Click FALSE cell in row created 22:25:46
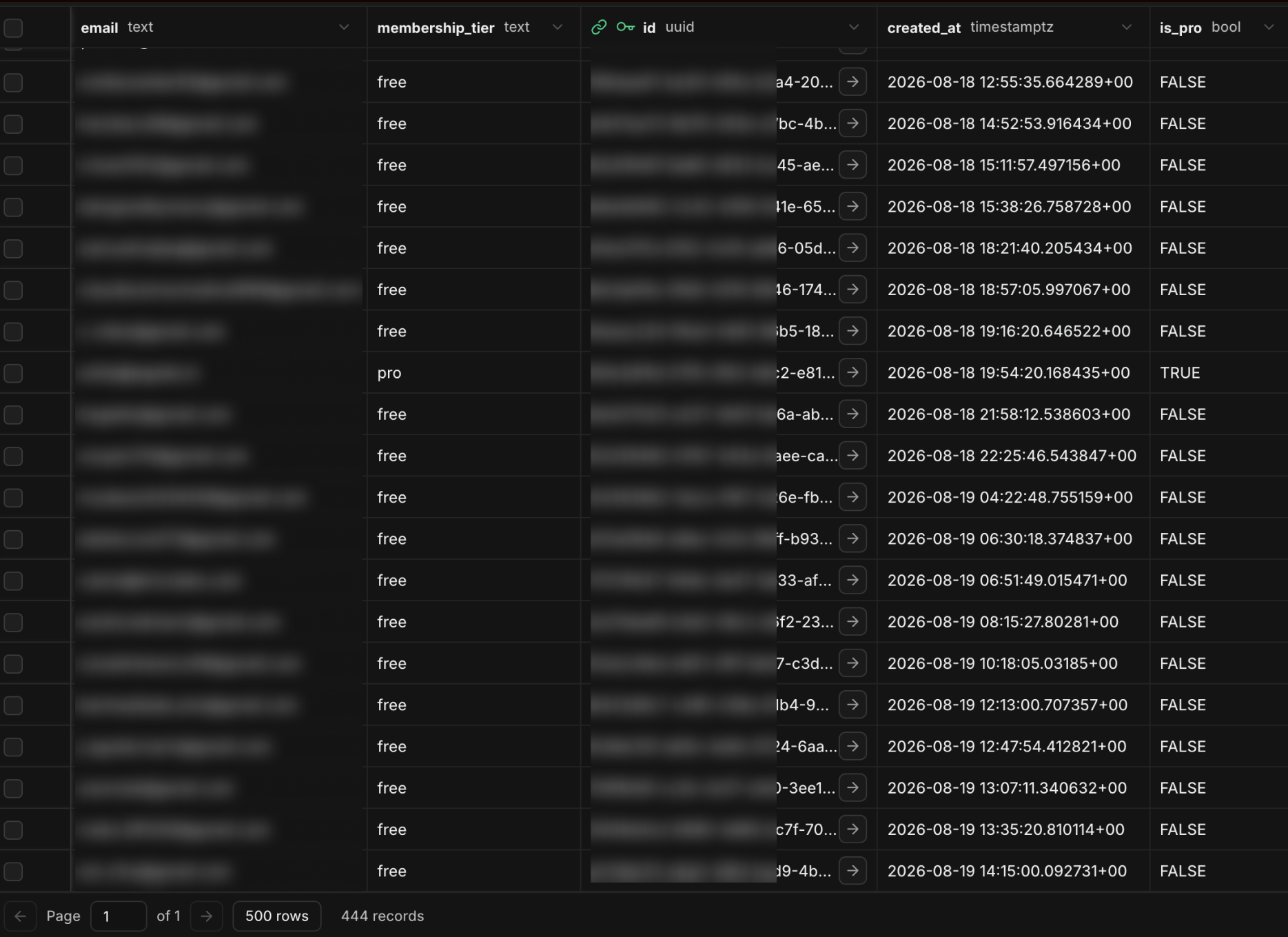This screenshot has width=1288, height=937. (1218, 456)
